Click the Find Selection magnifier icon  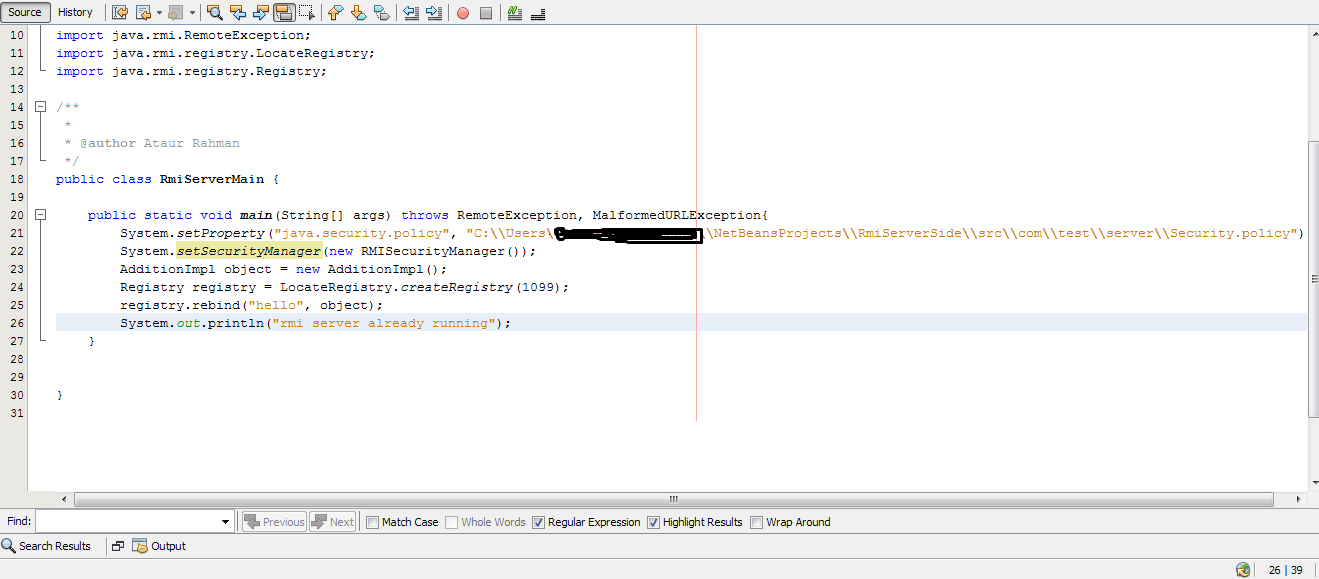click(214, 12)
